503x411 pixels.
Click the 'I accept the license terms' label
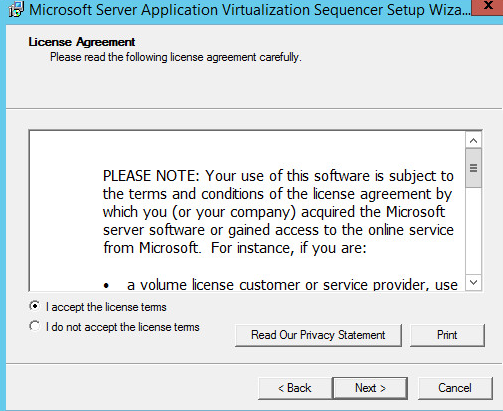106,307
